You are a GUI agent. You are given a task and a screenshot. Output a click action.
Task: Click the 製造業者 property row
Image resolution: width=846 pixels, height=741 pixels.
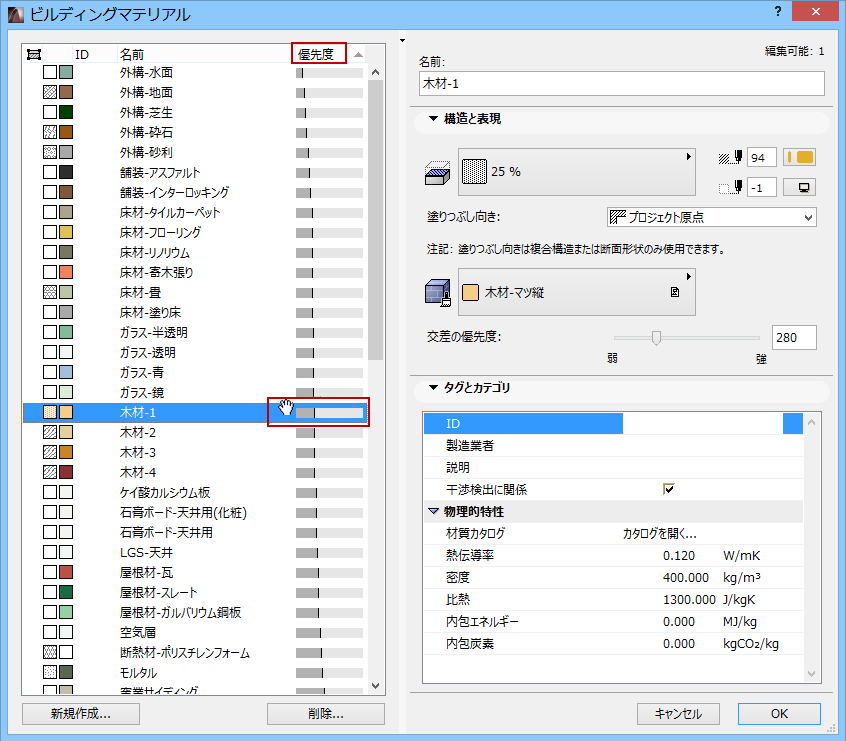pos(613,445)
